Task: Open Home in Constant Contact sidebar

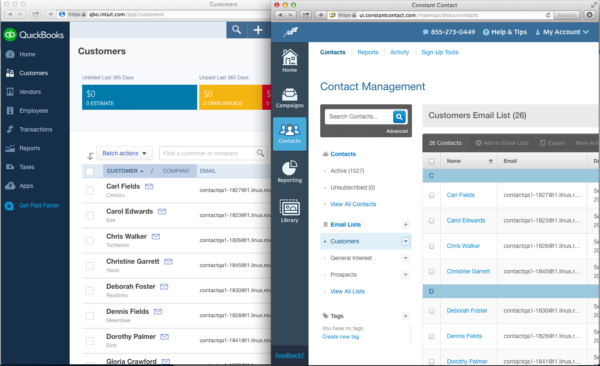Action: (290, 61)
